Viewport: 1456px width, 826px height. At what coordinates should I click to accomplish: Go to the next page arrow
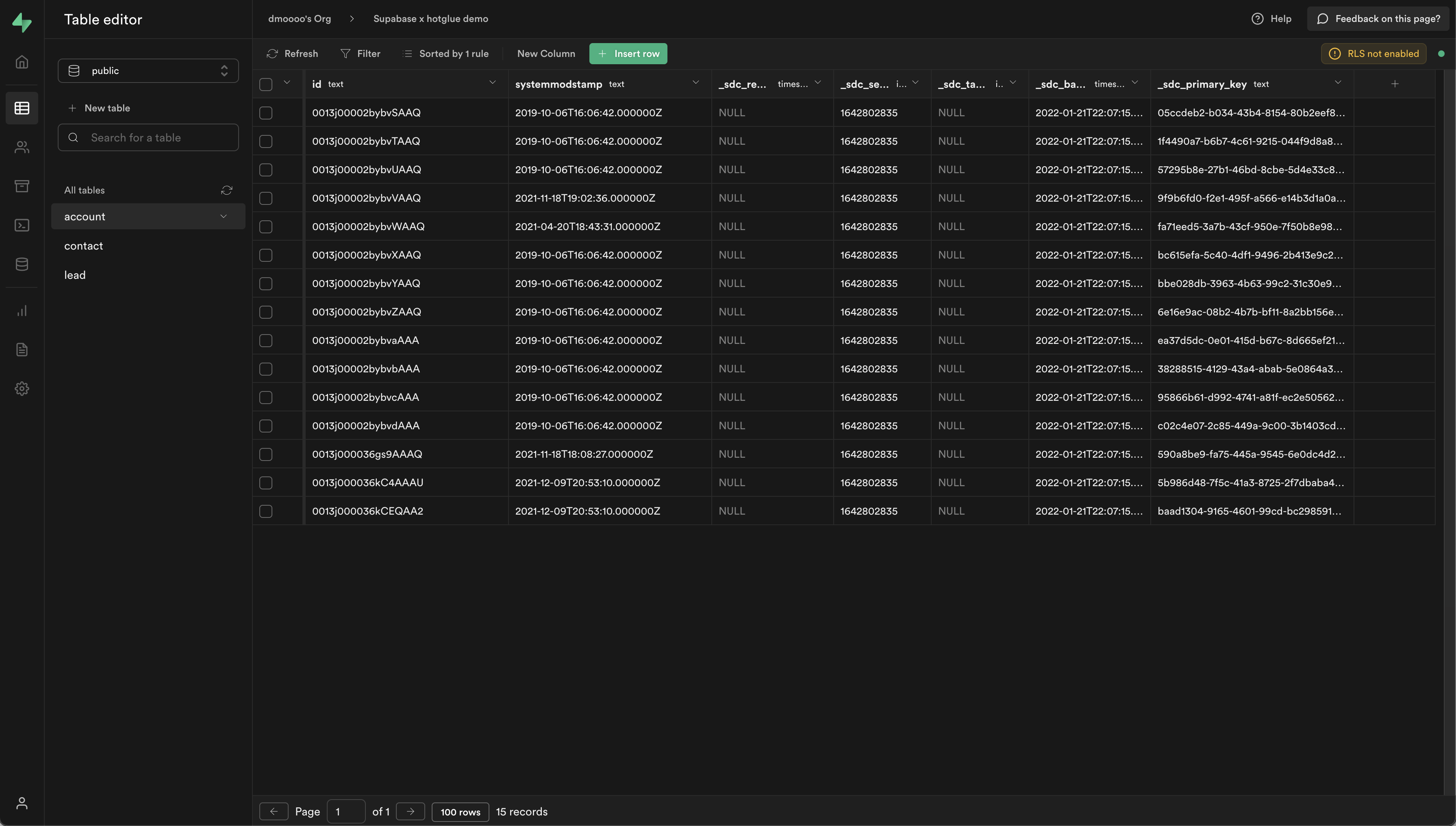click(x=411, y=811)
